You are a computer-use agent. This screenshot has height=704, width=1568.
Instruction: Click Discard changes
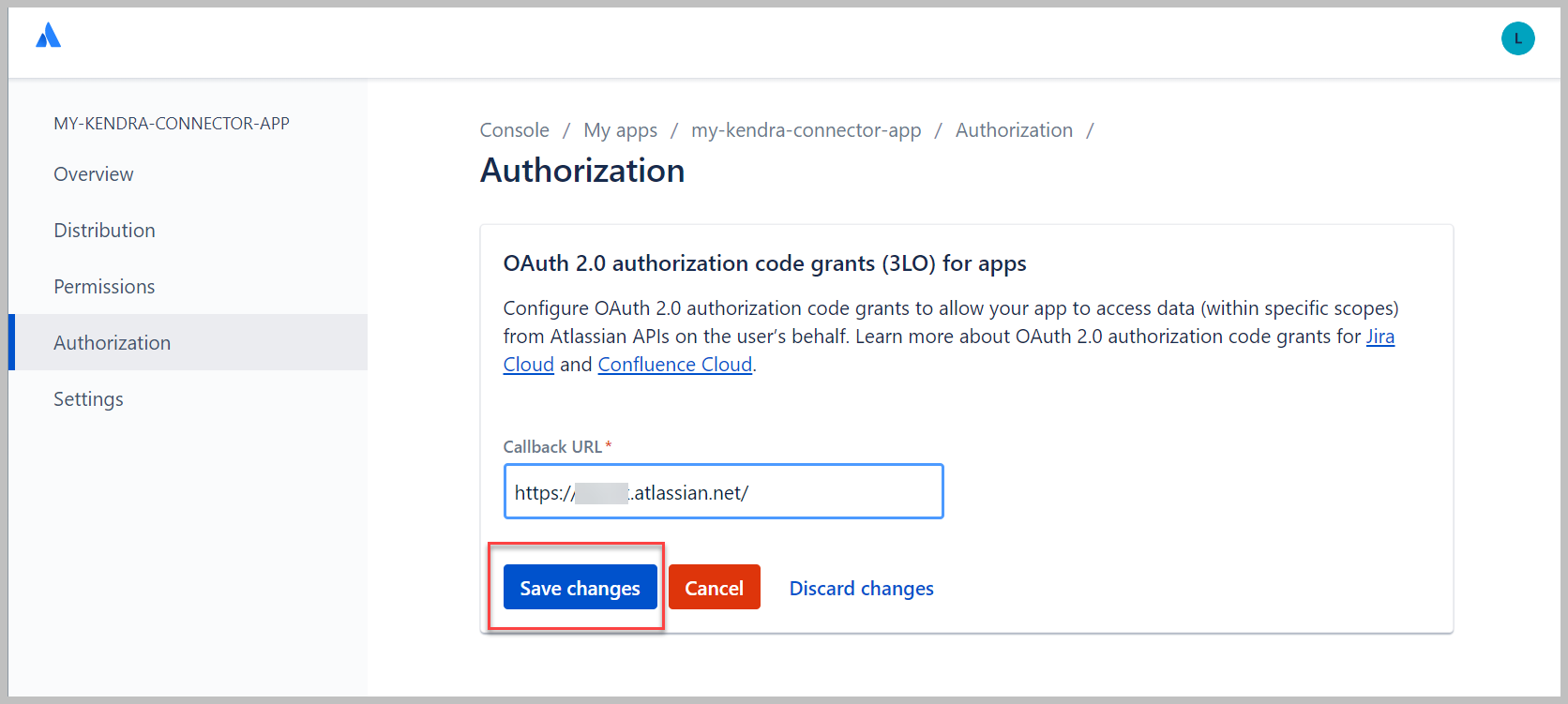[862, 589]
